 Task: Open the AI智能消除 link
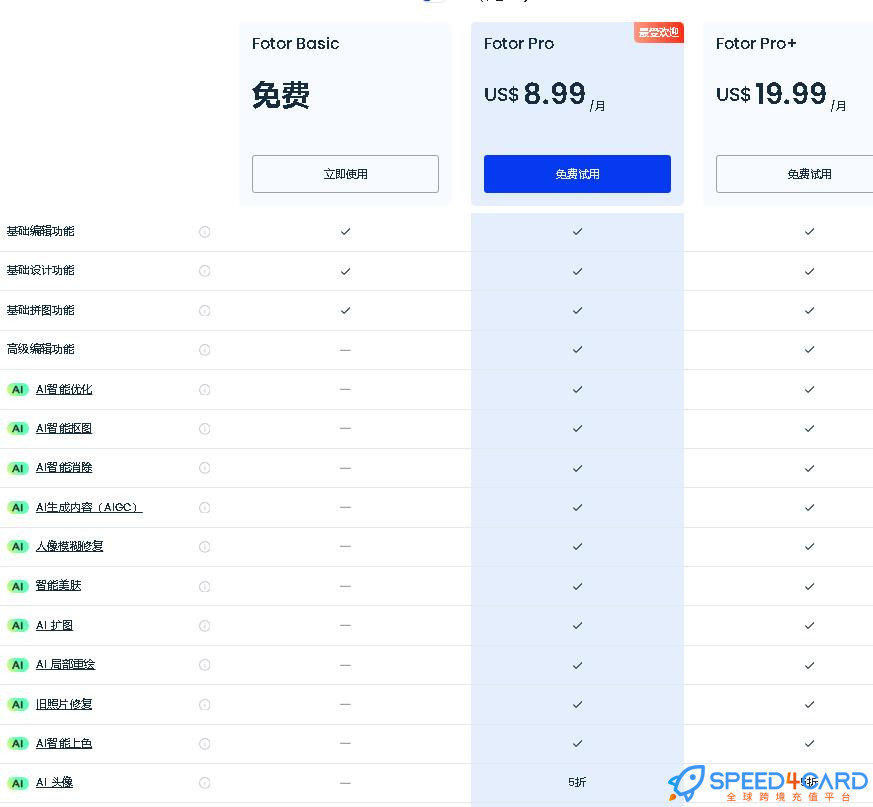tap(64, 468)
